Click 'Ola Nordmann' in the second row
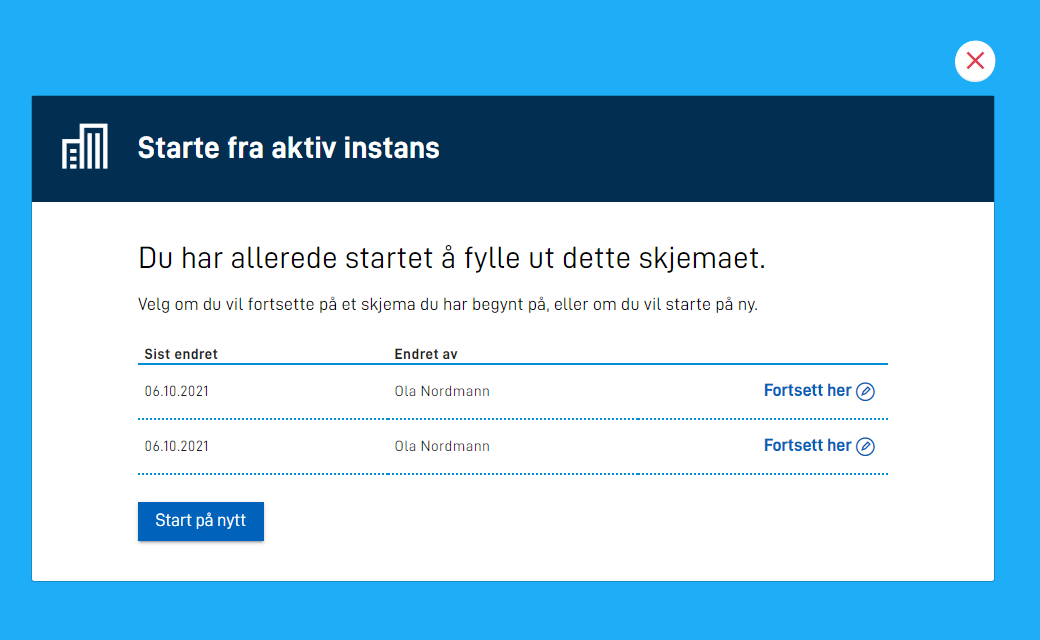 (442, 446)
